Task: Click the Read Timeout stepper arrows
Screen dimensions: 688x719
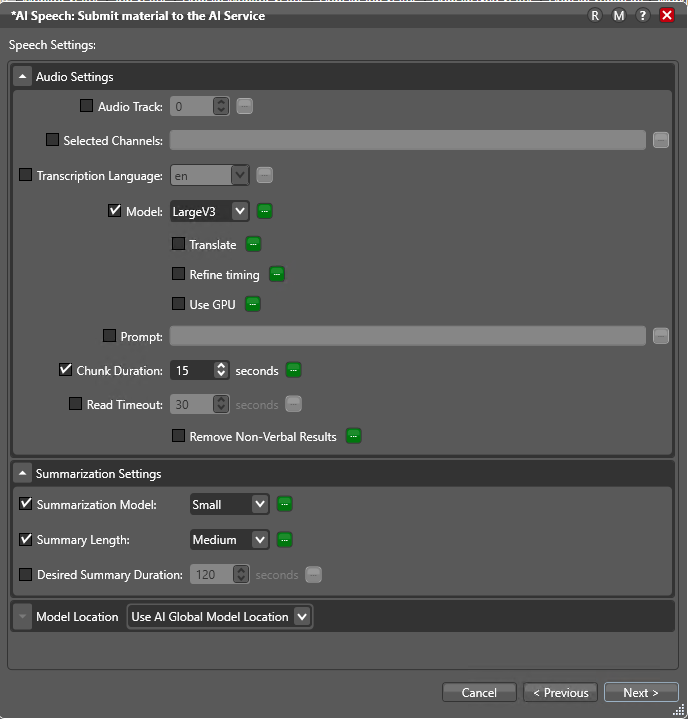Action: point(221,404)
